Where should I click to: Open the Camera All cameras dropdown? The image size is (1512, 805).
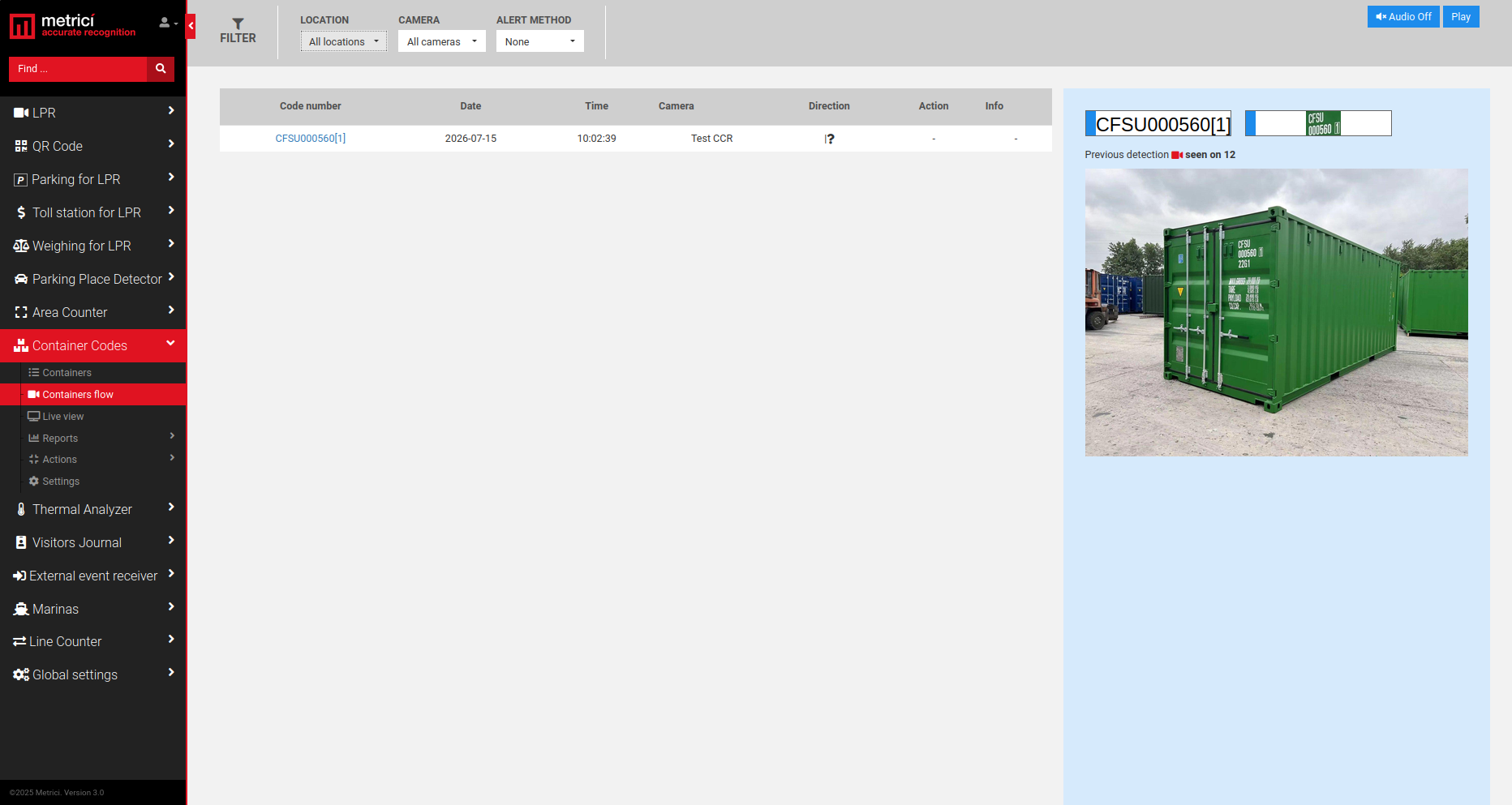point(441,41)
